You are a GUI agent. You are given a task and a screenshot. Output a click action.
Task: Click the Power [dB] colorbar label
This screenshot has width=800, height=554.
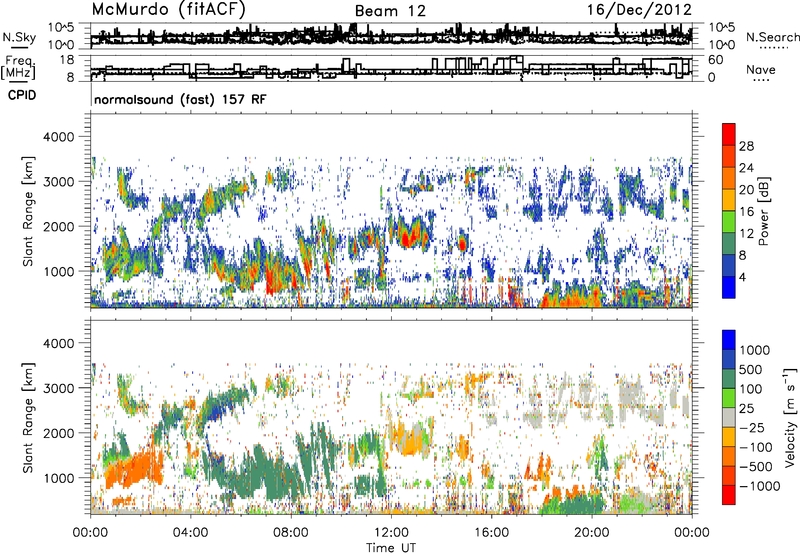point(764,211)
